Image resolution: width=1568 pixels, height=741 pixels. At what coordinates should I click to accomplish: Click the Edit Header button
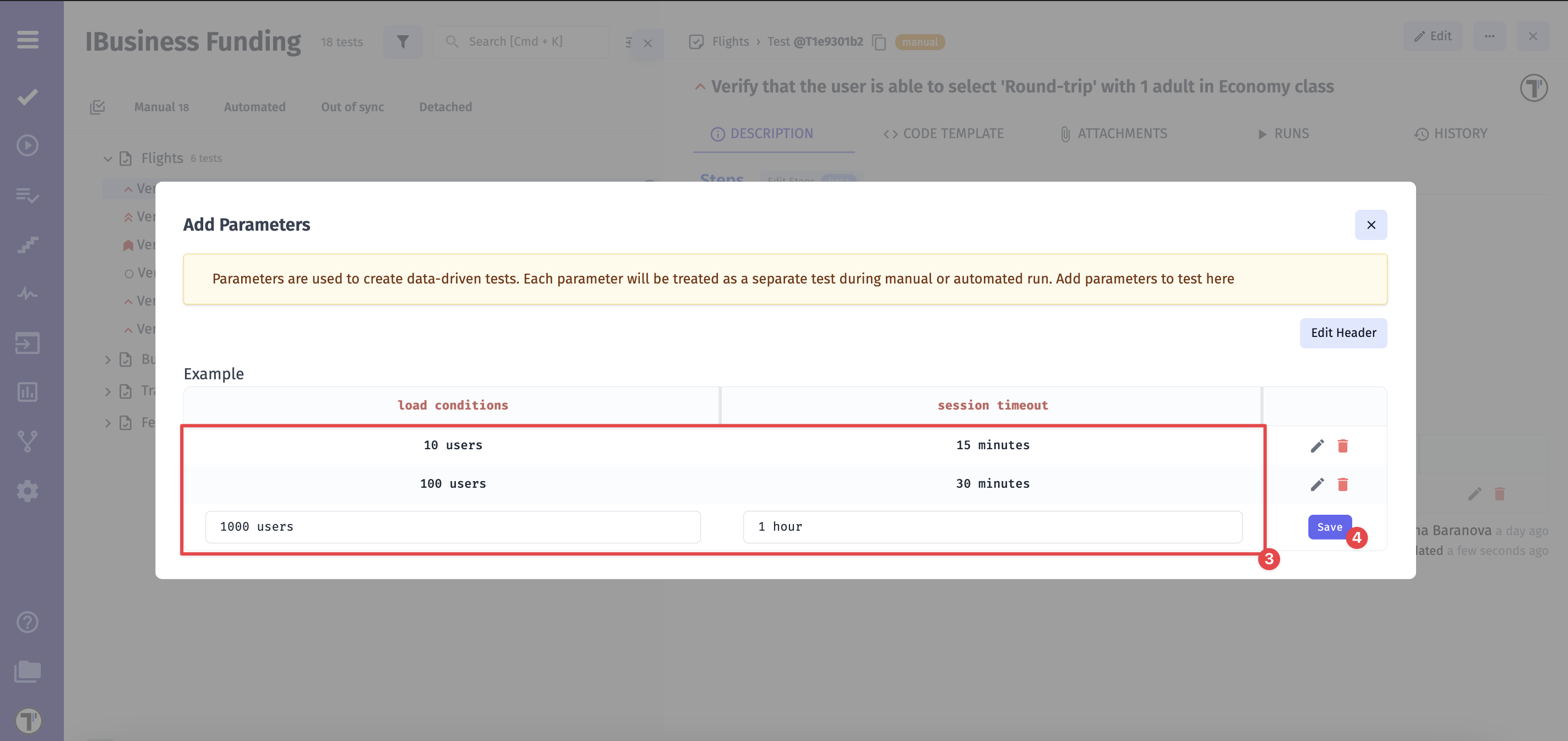(1343, 333)
